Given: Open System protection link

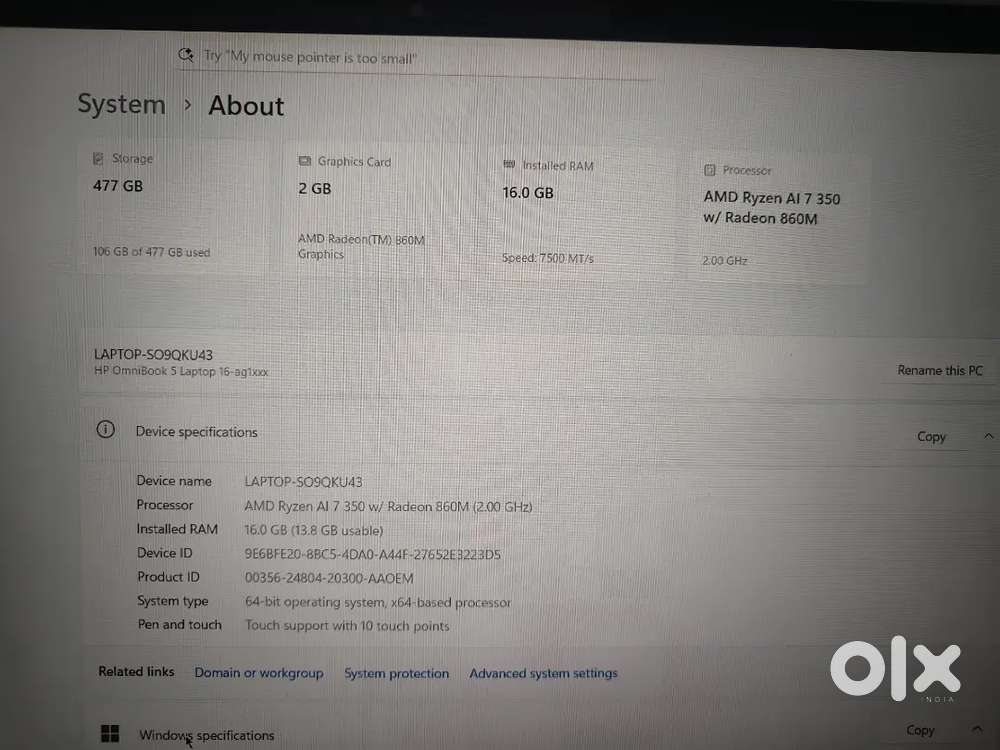Looking at the screenshot, I should [x=397, y=673].
